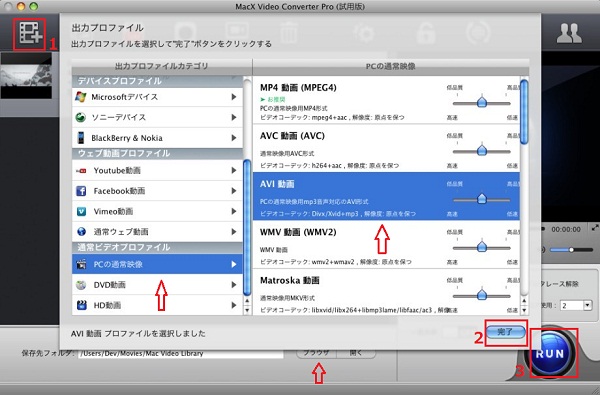The height and width of the screenshot is (395, 600).
Task: Adjust MP4 quality slider handle
Action: coord(482,102)
